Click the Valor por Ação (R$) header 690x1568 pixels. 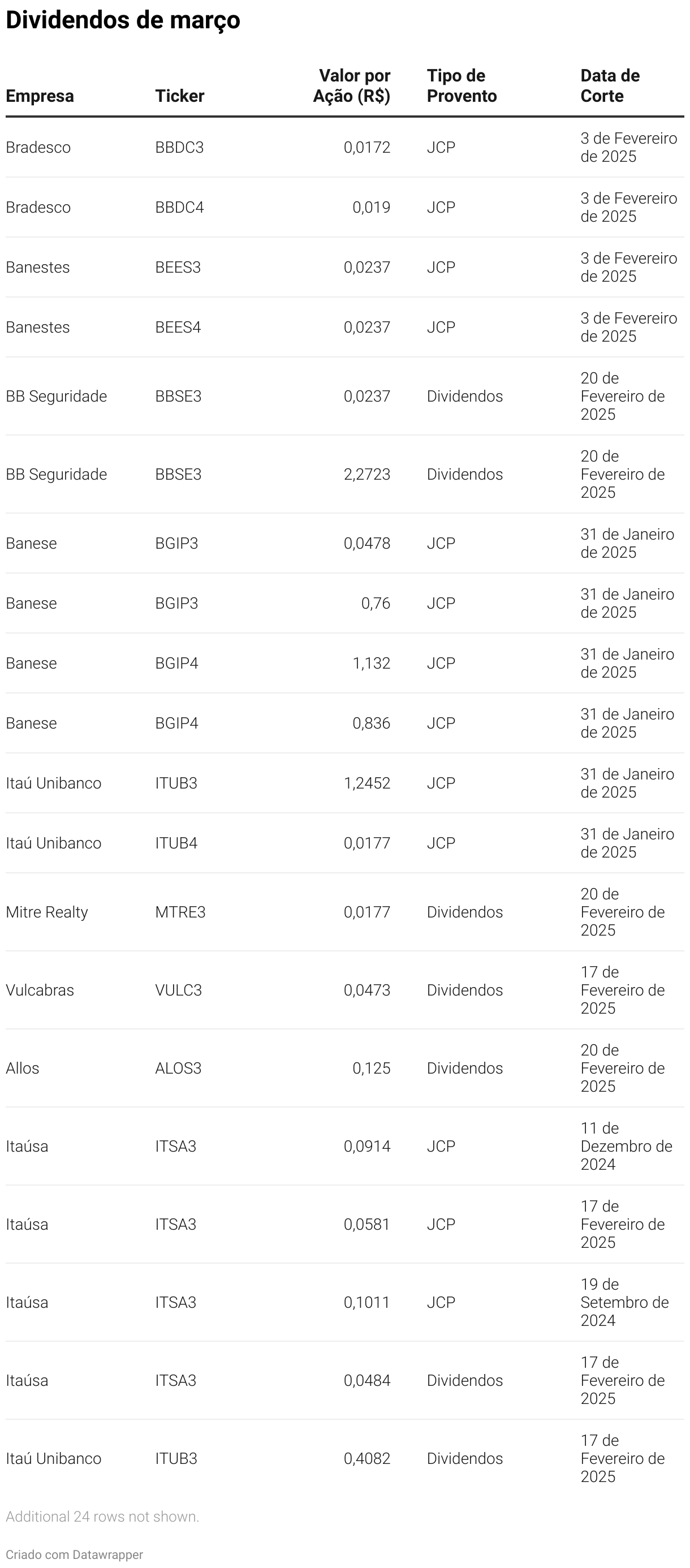352,86
